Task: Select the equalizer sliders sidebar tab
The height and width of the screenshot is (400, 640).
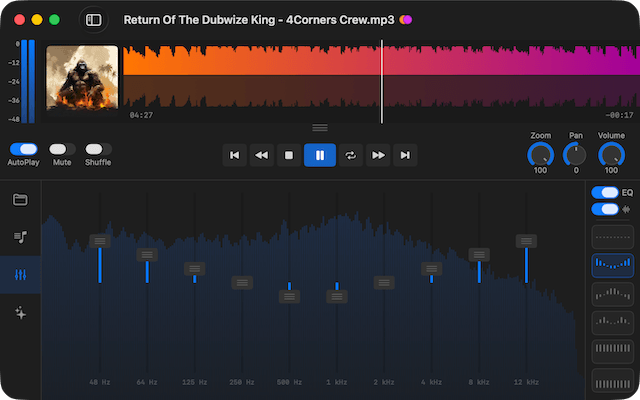Action: [20, 275]
